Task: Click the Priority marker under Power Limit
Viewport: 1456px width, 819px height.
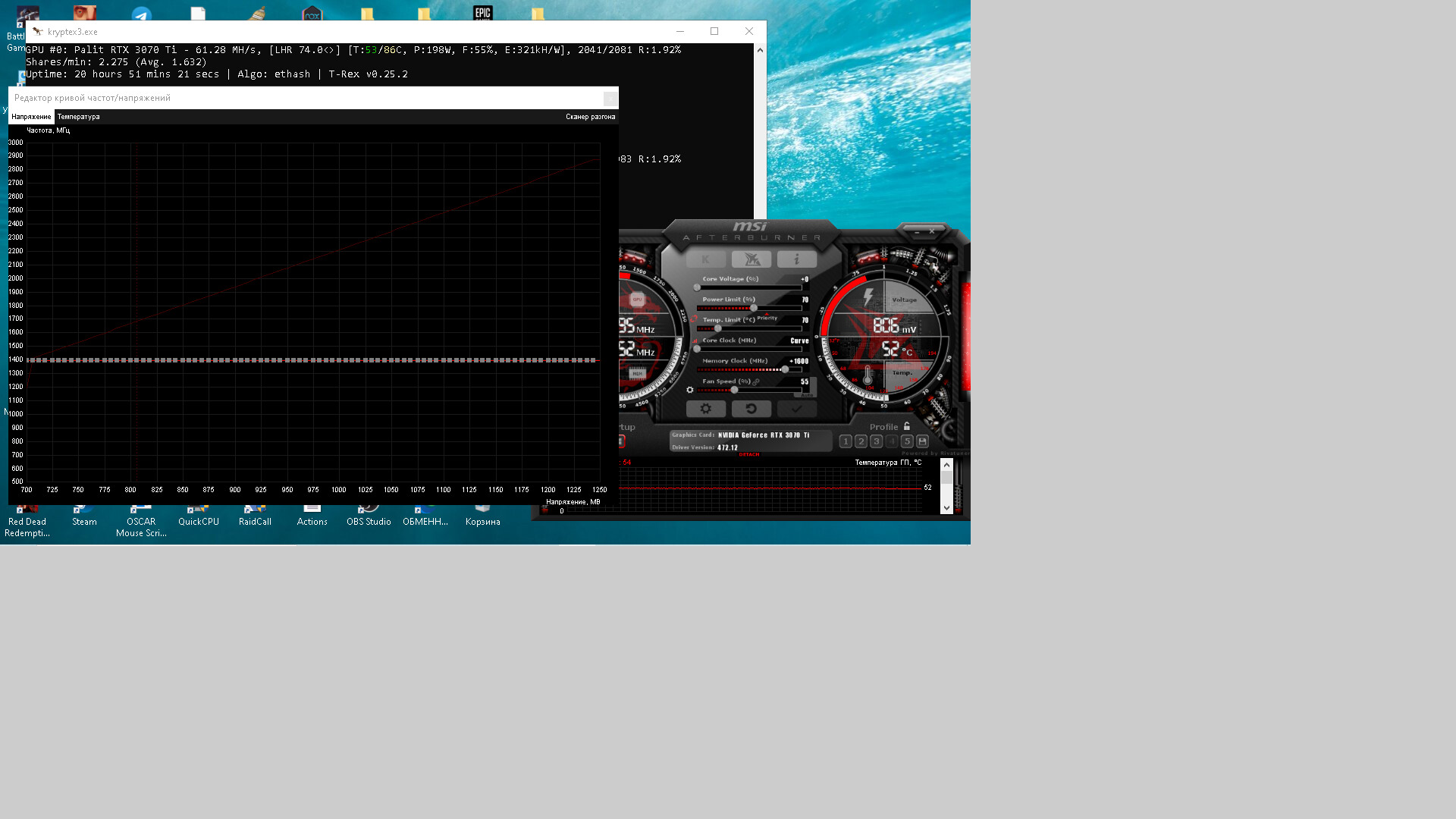Action: coord(767,318)
